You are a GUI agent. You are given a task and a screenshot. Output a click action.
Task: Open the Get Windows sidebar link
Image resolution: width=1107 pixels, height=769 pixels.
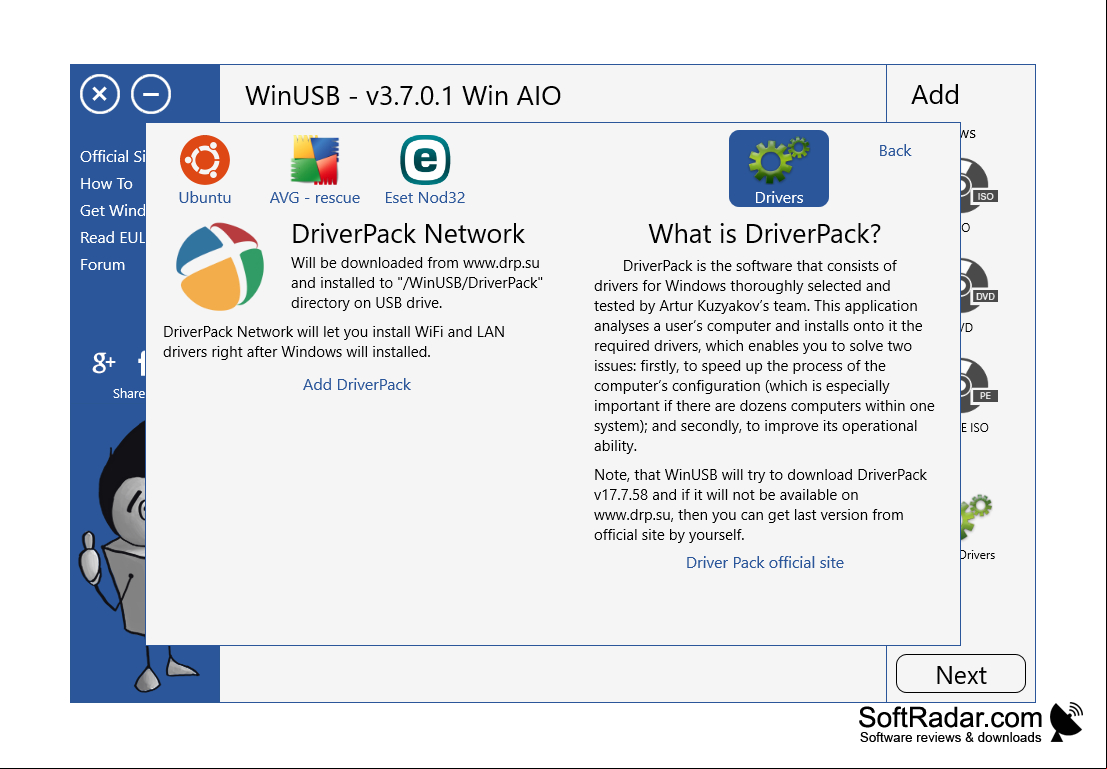pyautogui.click(x=113, y=210)
